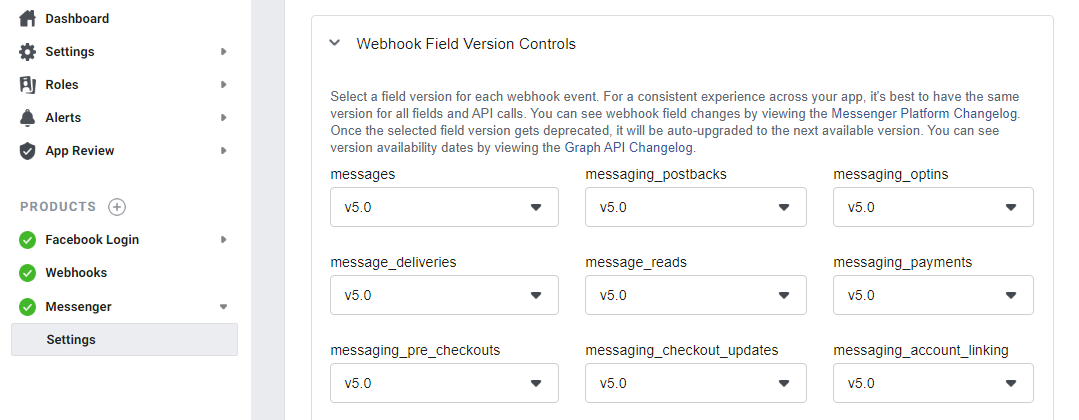1079x420 pixels.
Task: Add a product with the plus icon
Action: 117,207
